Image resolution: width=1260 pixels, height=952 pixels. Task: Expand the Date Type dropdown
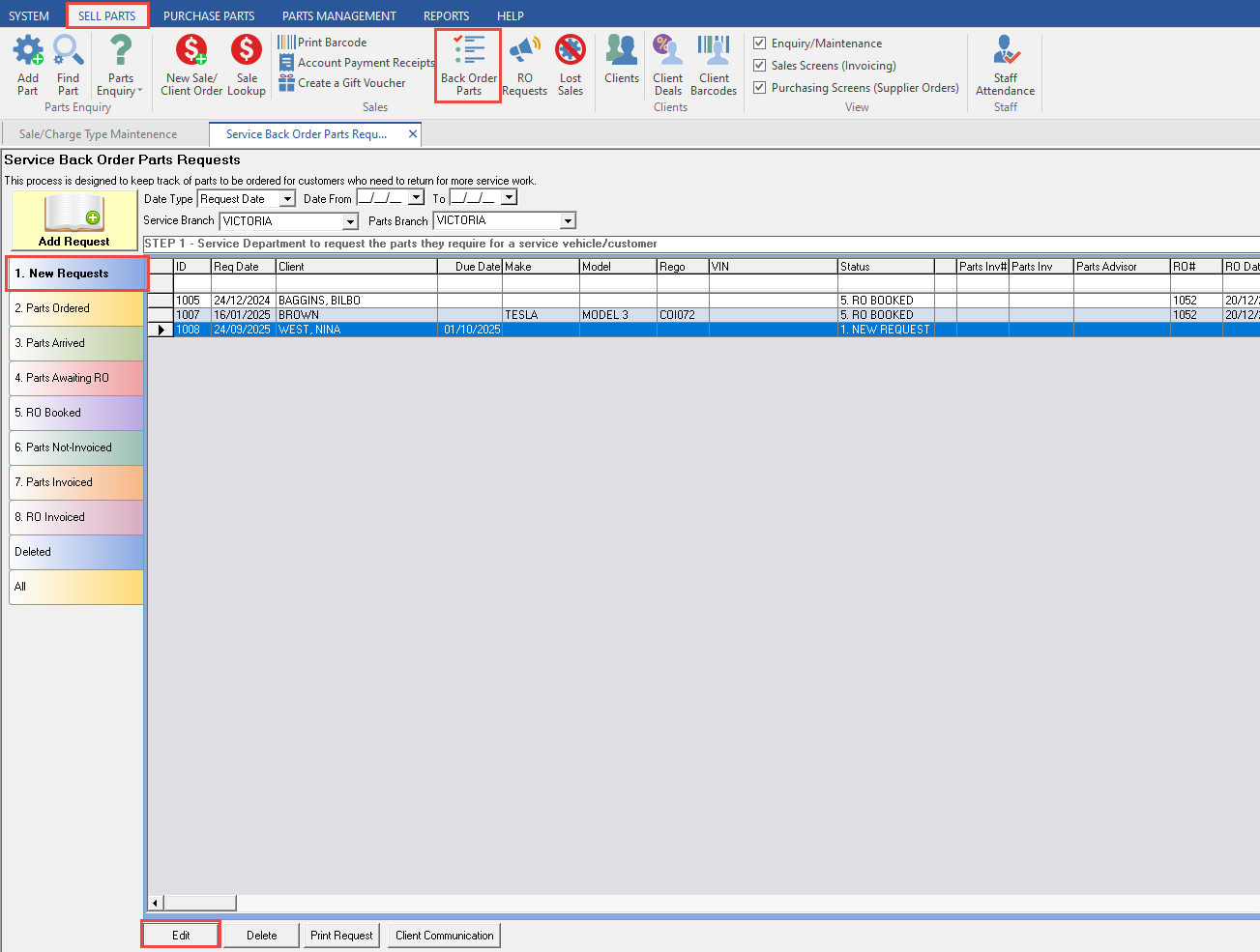point(287,199)
